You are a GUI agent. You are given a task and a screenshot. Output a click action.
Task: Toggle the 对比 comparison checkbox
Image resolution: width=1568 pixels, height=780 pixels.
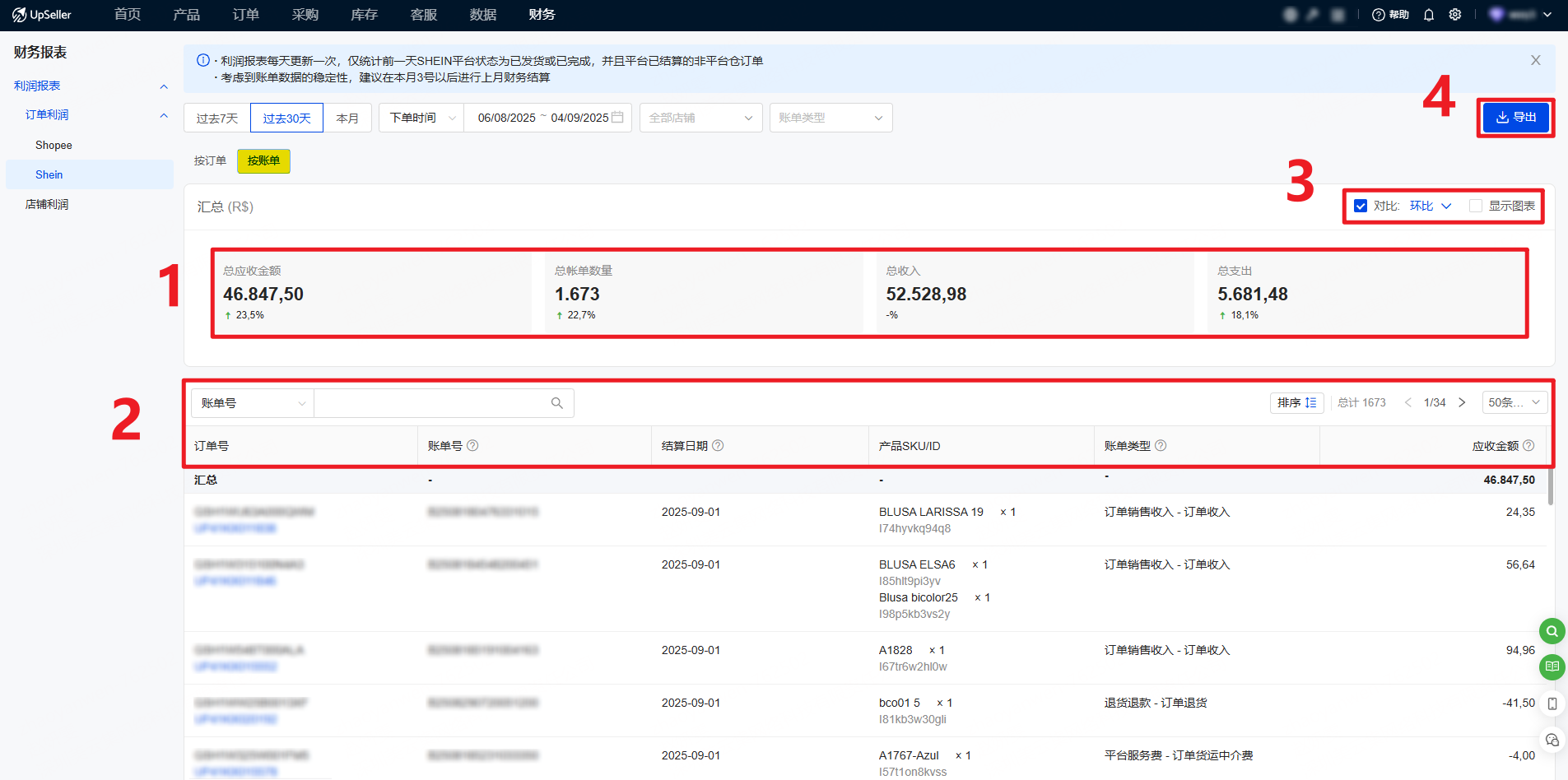pyautogui.click(x=1361, y=206)
